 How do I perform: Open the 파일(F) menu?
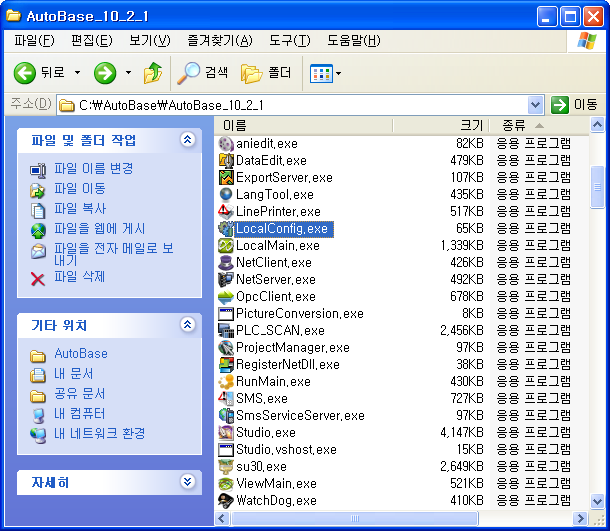(x=34, y=40)
